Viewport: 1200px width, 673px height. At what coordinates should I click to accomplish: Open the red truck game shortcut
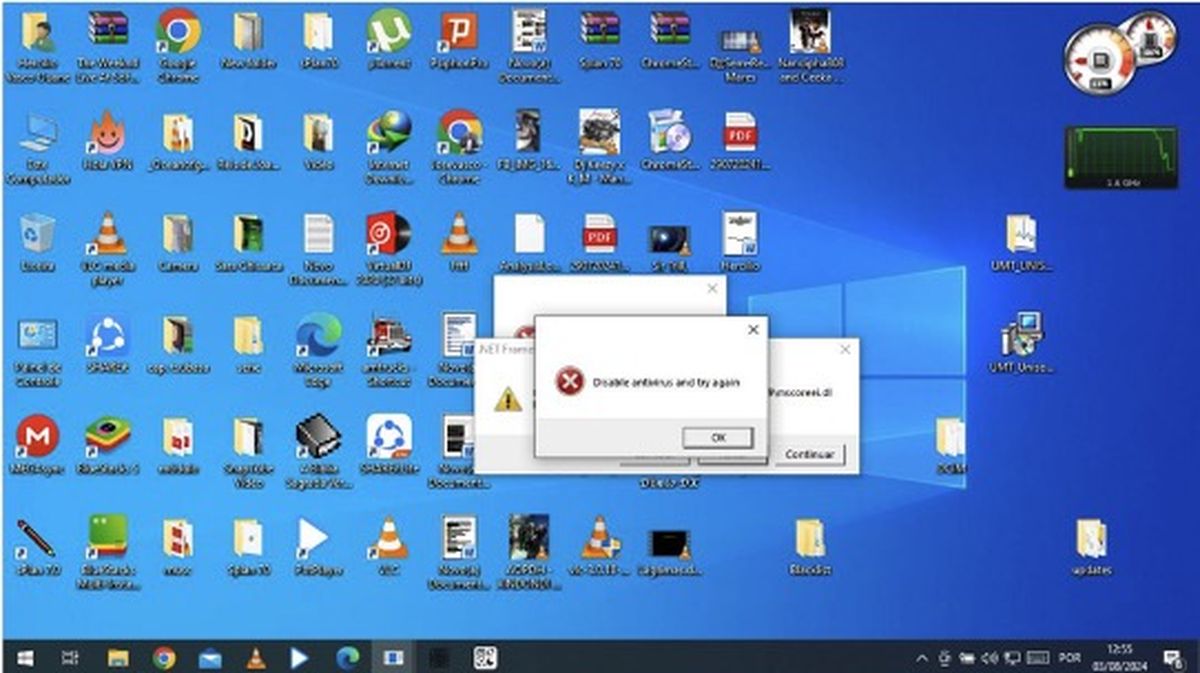pyautogui.click(x=387, y=351)
